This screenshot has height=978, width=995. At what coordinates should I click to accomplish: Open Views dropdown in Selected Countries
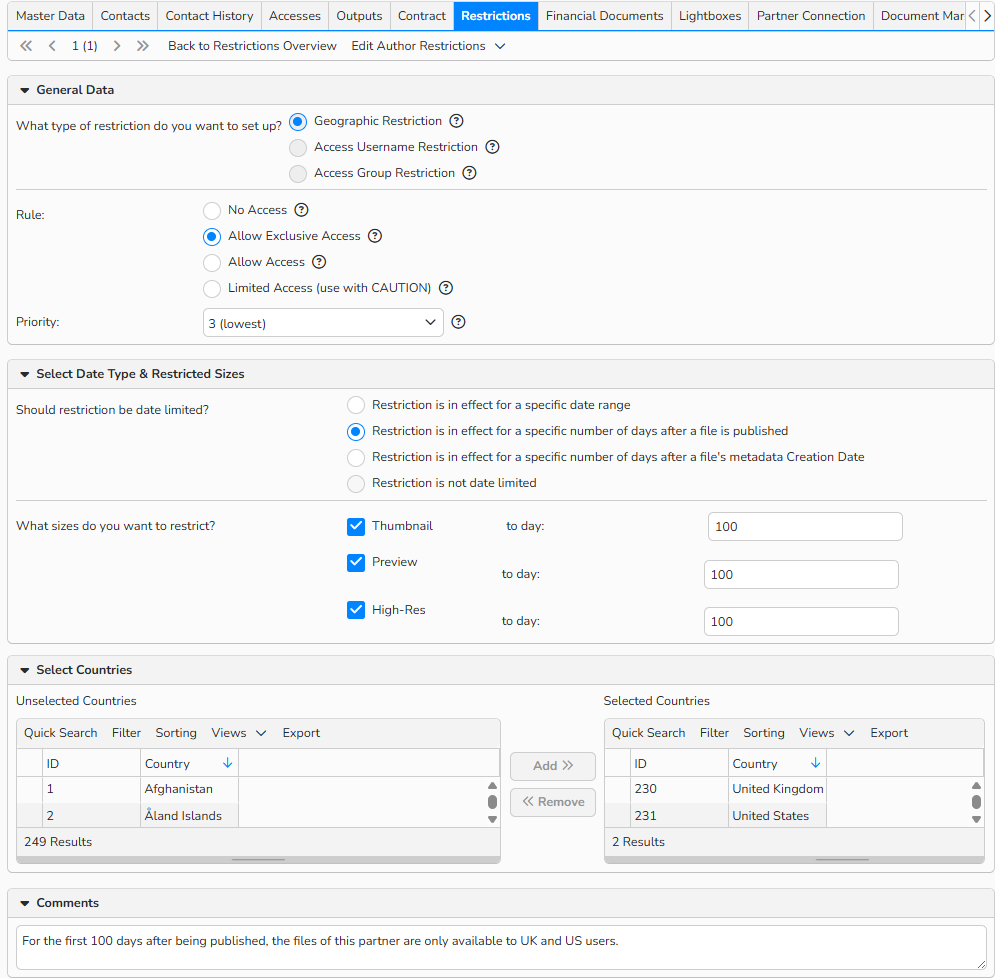pyautogui.click(x=827, y=733)
